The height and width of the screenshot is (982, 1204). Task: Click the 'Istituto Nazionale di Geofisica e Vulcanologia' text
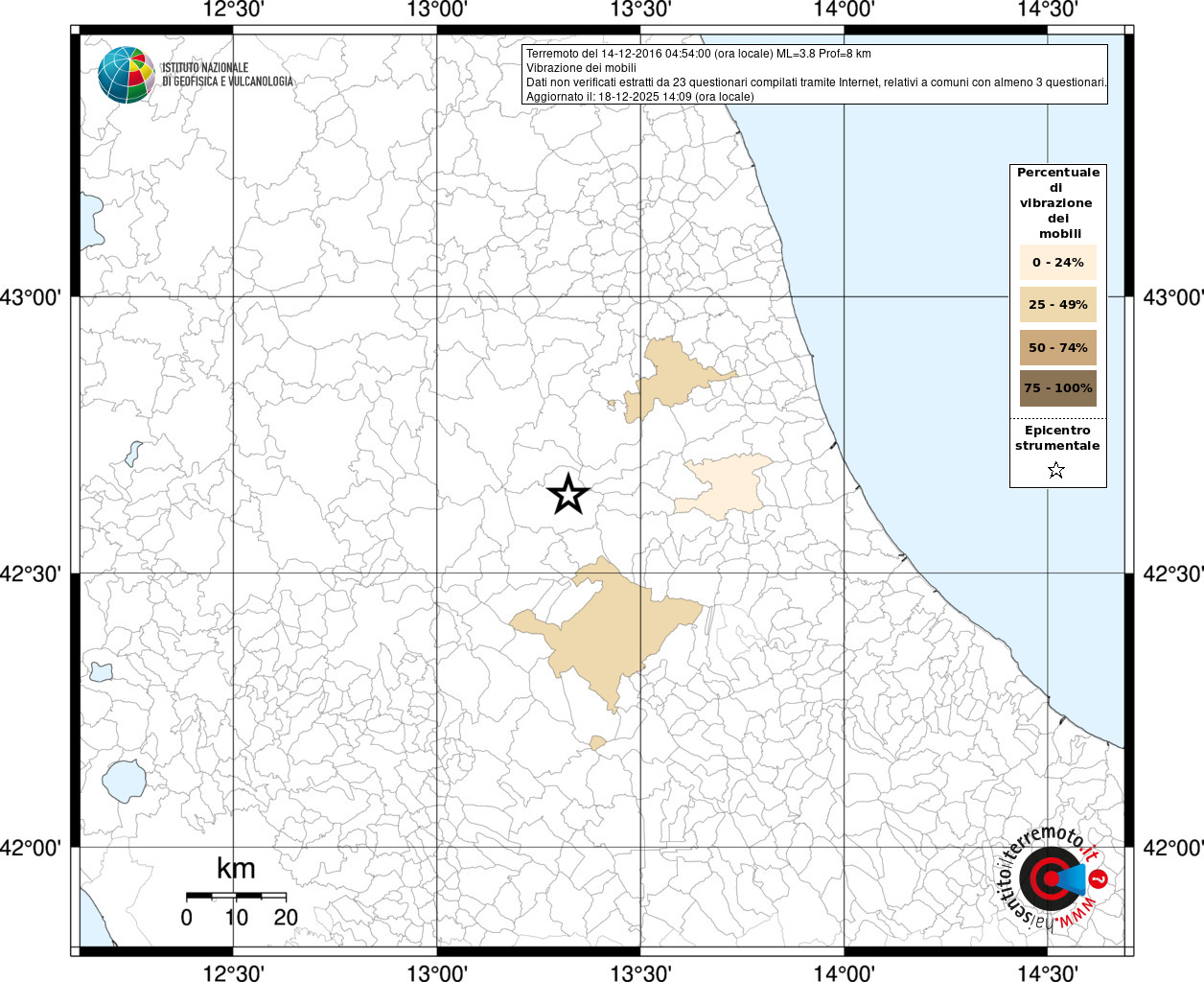(227, 75)
